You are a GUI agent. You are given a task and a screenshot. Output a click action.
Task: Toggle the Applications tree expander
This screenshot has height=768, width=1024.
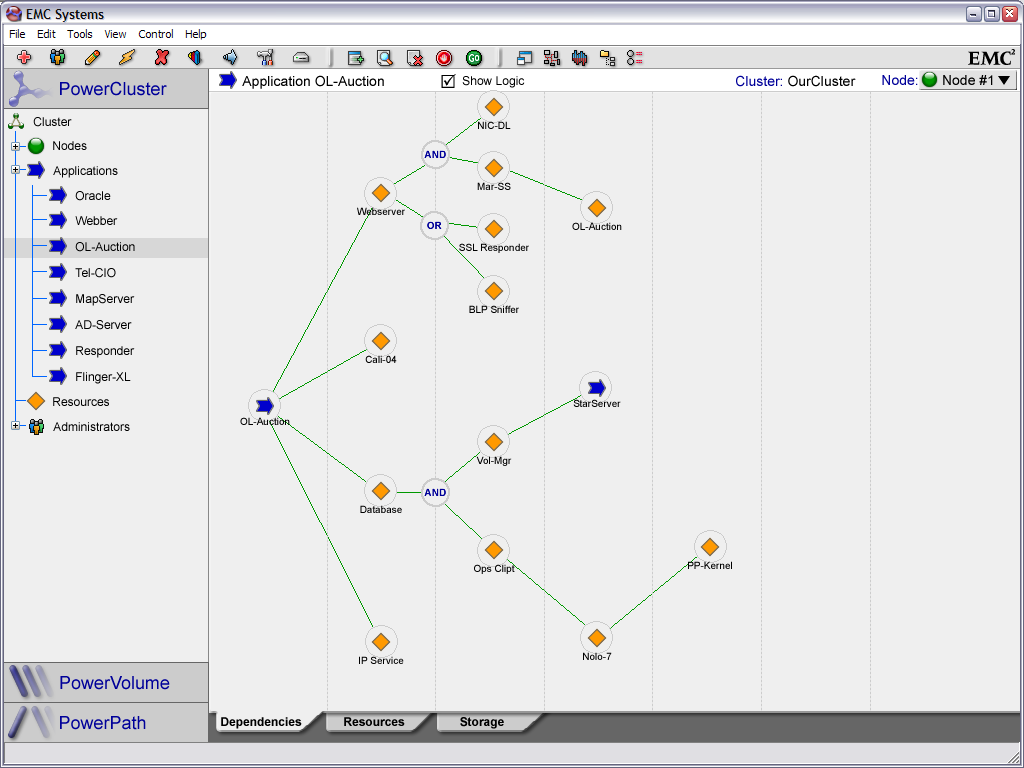[16, 170]
